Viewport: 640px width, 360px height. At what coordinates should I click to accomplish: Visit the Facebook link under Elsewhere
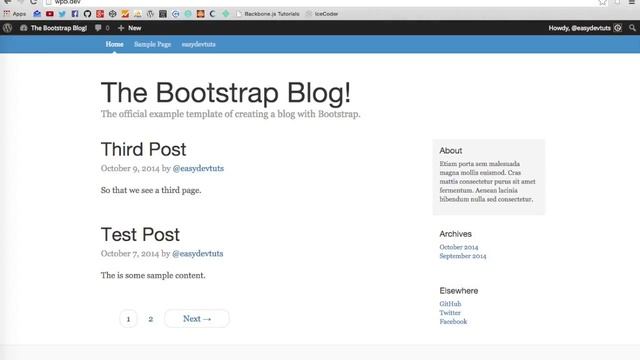[x=453, y=322]
